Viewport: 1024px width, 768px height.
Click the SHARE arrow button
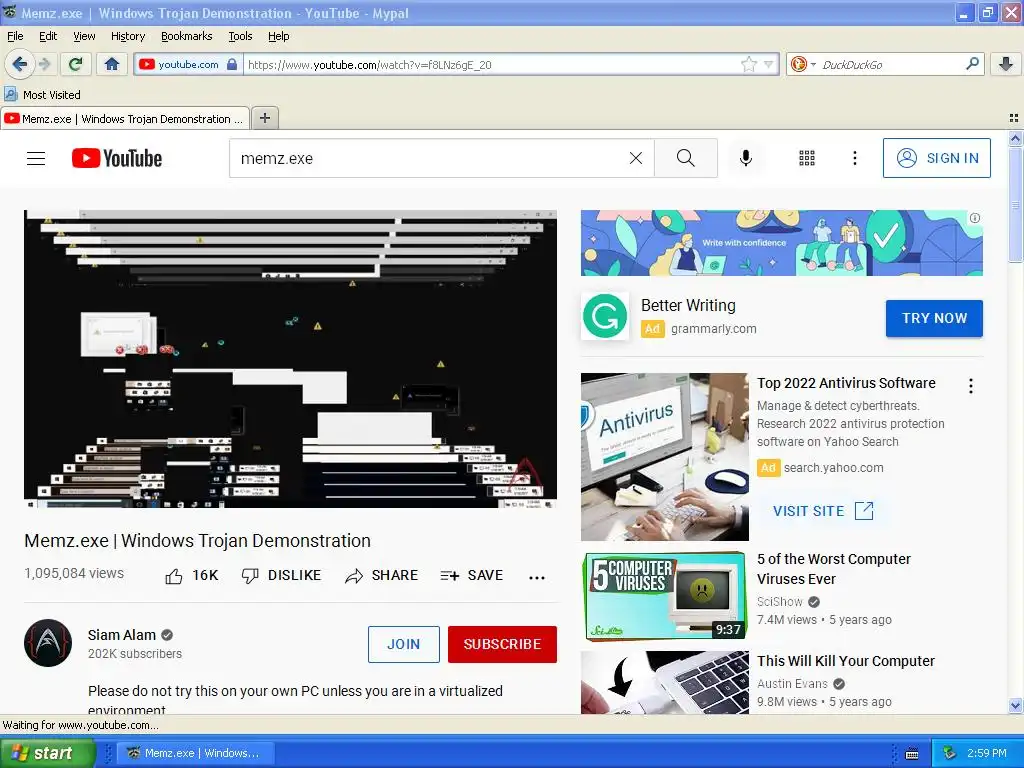382,575
